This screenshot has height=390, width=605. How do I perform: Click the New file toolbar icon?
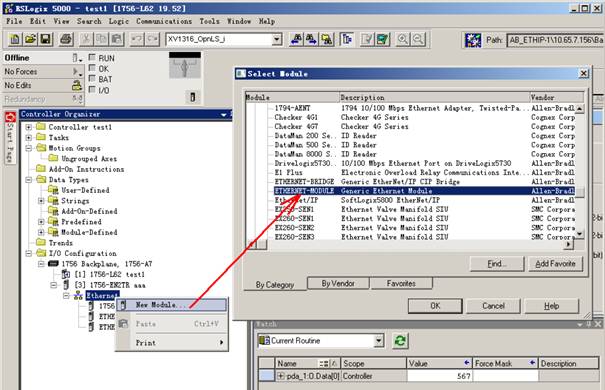point(15,39)
